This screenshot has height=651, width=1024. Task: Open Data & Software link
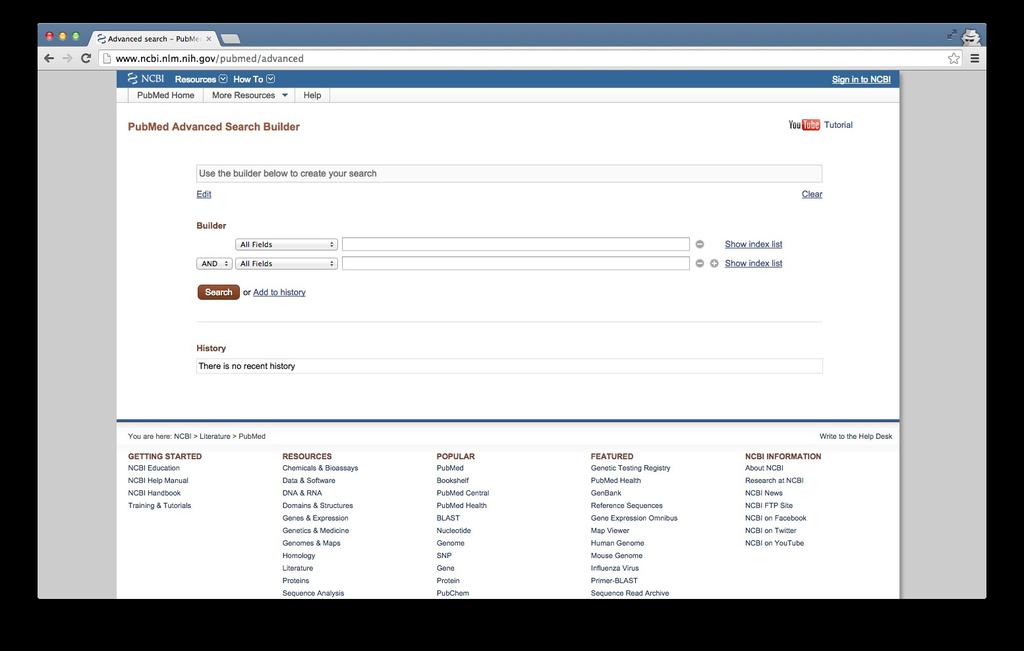(309, 481)
